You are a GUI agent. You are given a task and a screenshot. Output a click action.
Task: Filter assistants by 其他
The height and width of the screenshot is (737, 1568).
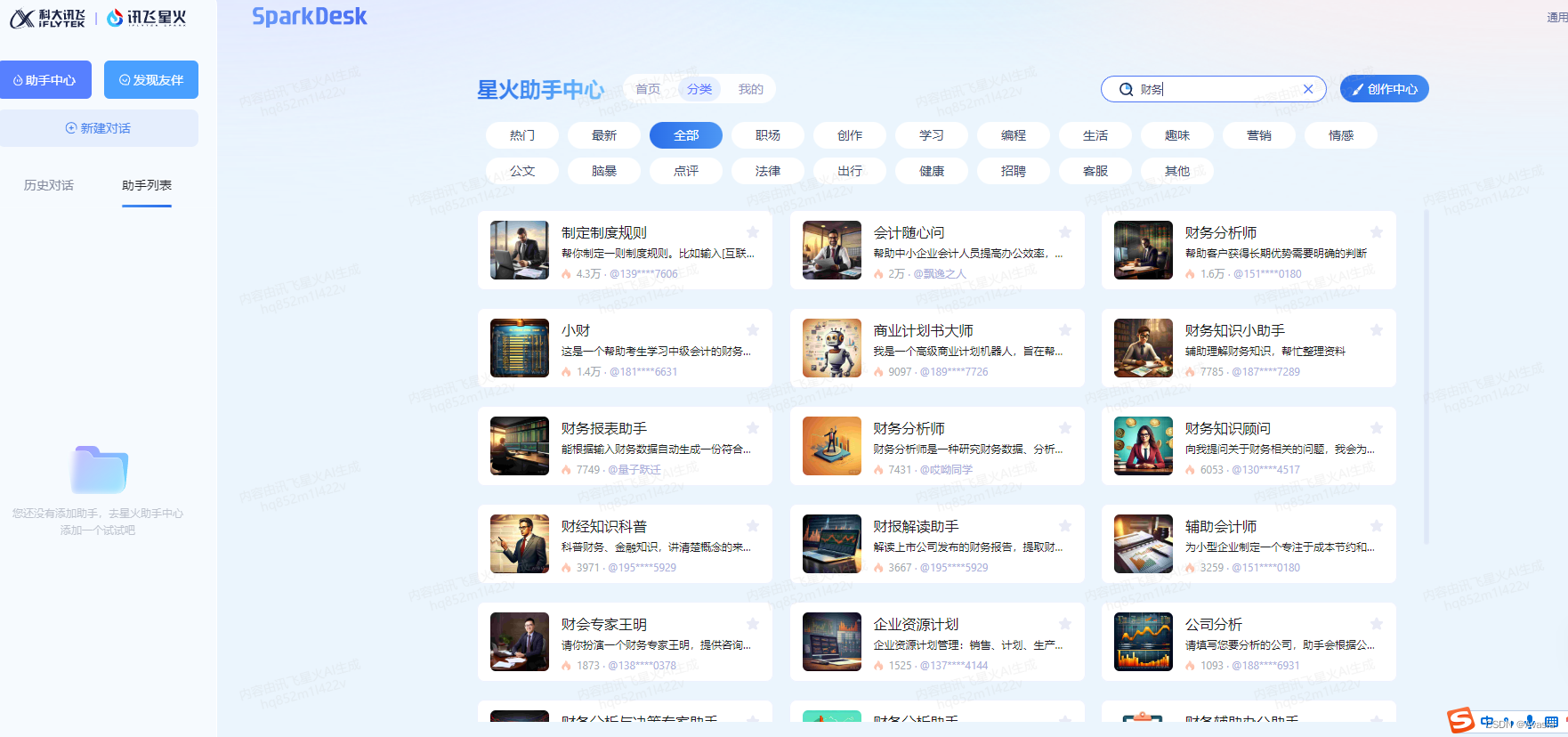(x=1177, y=171)
